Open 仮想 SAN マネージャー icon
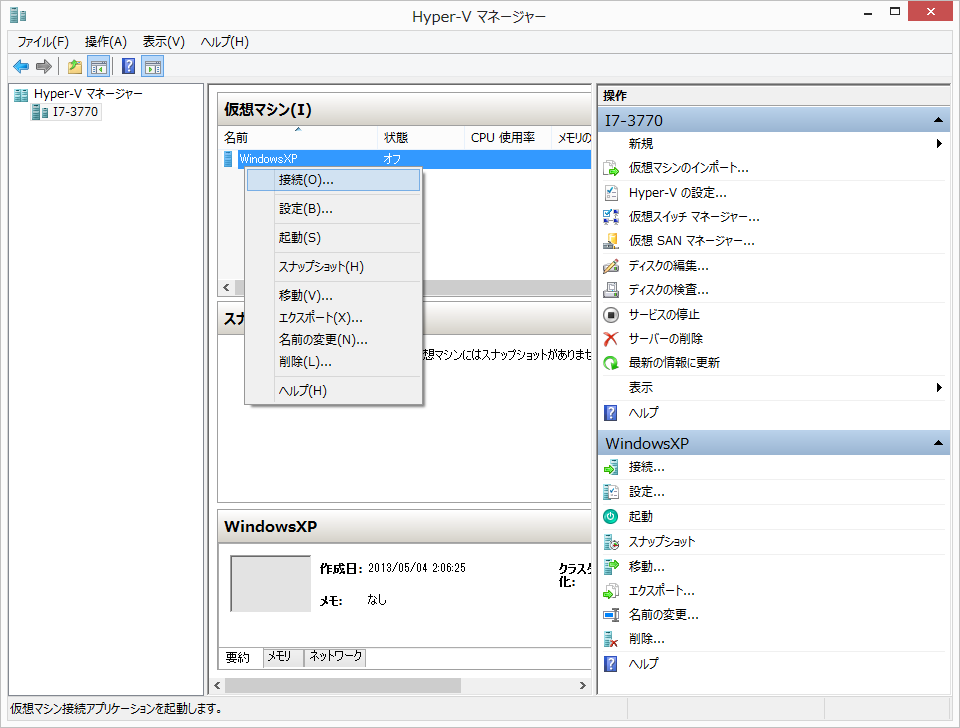 tap(611, 241)
